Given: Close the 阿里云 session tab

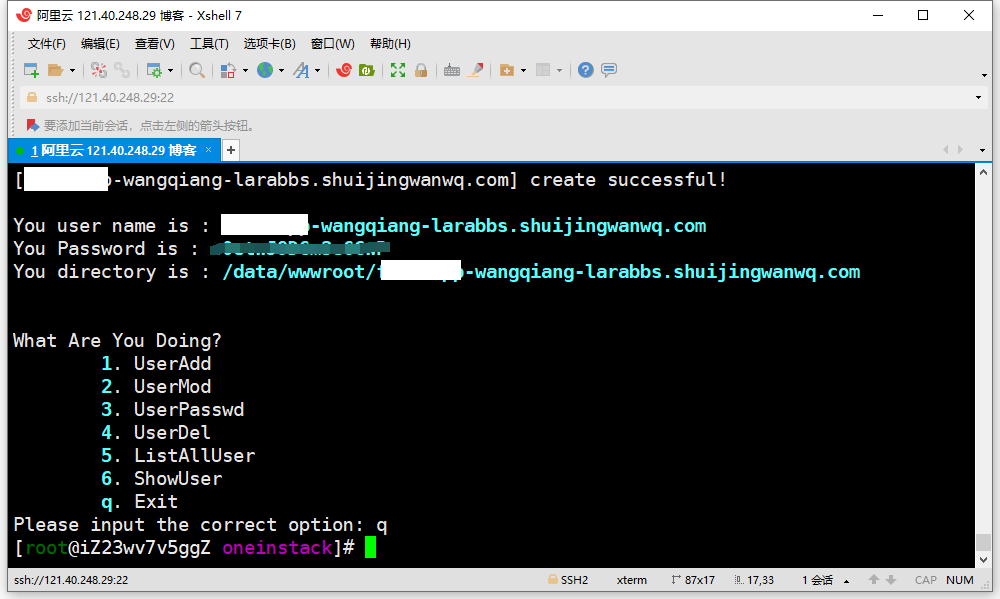Looking at the screenshot, I should click(x=208, y=150).
